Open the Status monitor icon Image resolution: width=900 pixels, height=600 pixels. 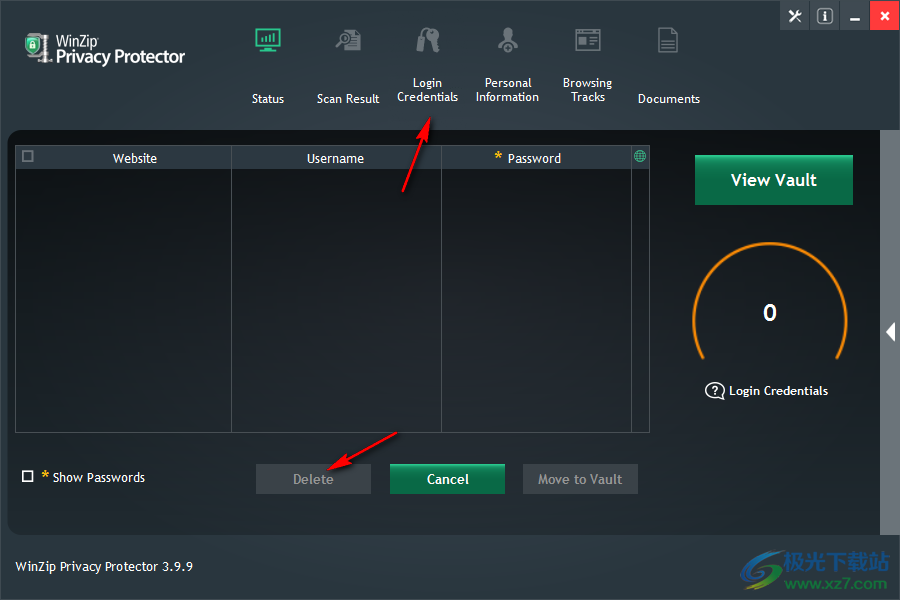click(x=268, y=40)
